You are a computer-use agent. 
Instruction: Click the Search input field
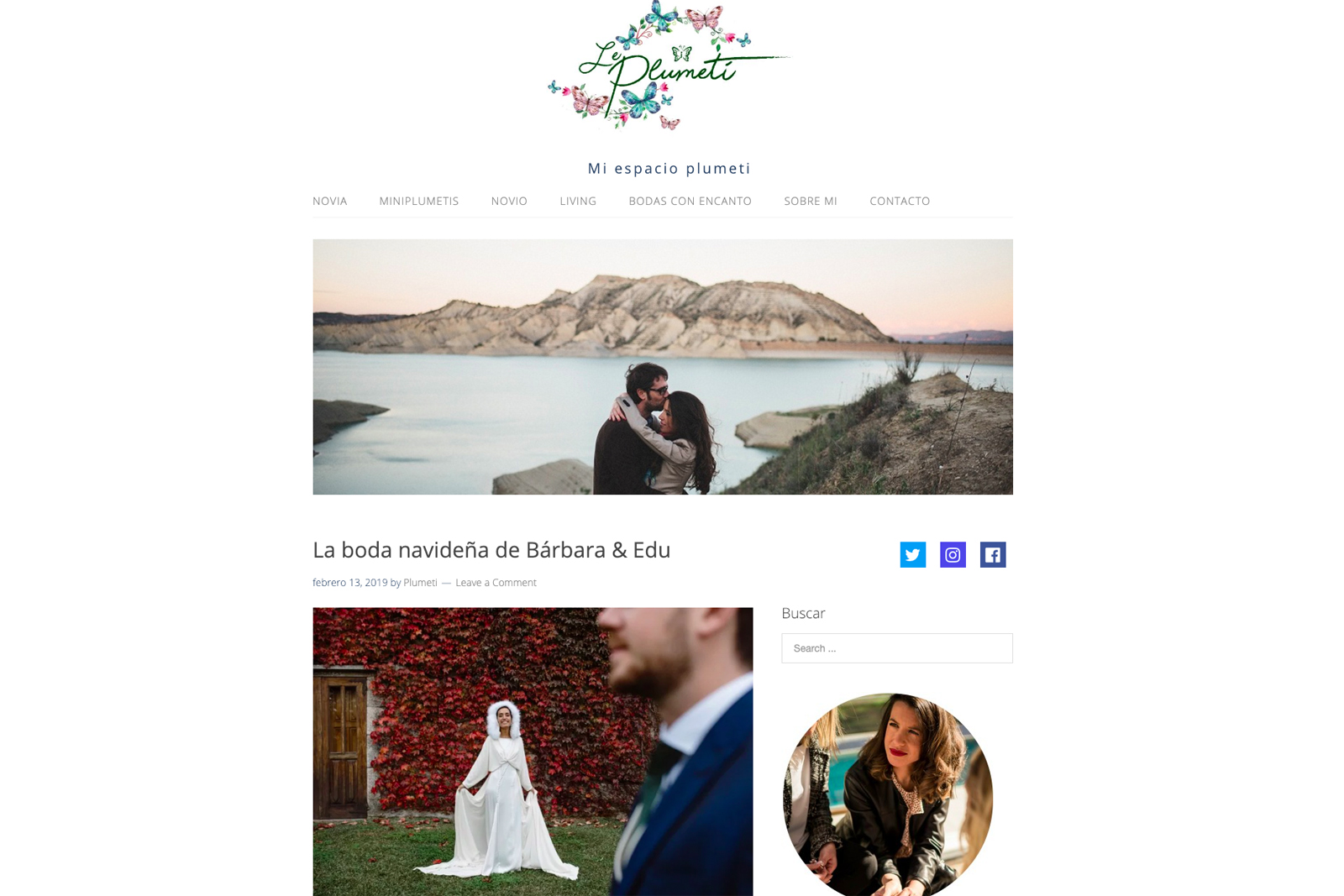pos(897,648)
